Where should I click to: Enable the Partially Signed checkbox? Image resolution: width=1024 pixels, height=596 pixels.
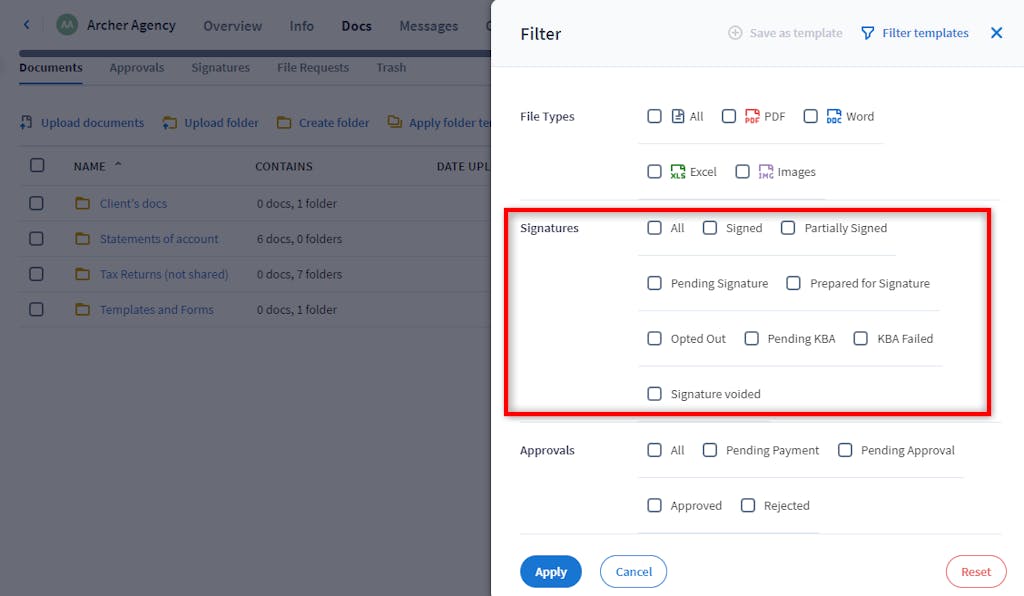[x=788, y=228]
